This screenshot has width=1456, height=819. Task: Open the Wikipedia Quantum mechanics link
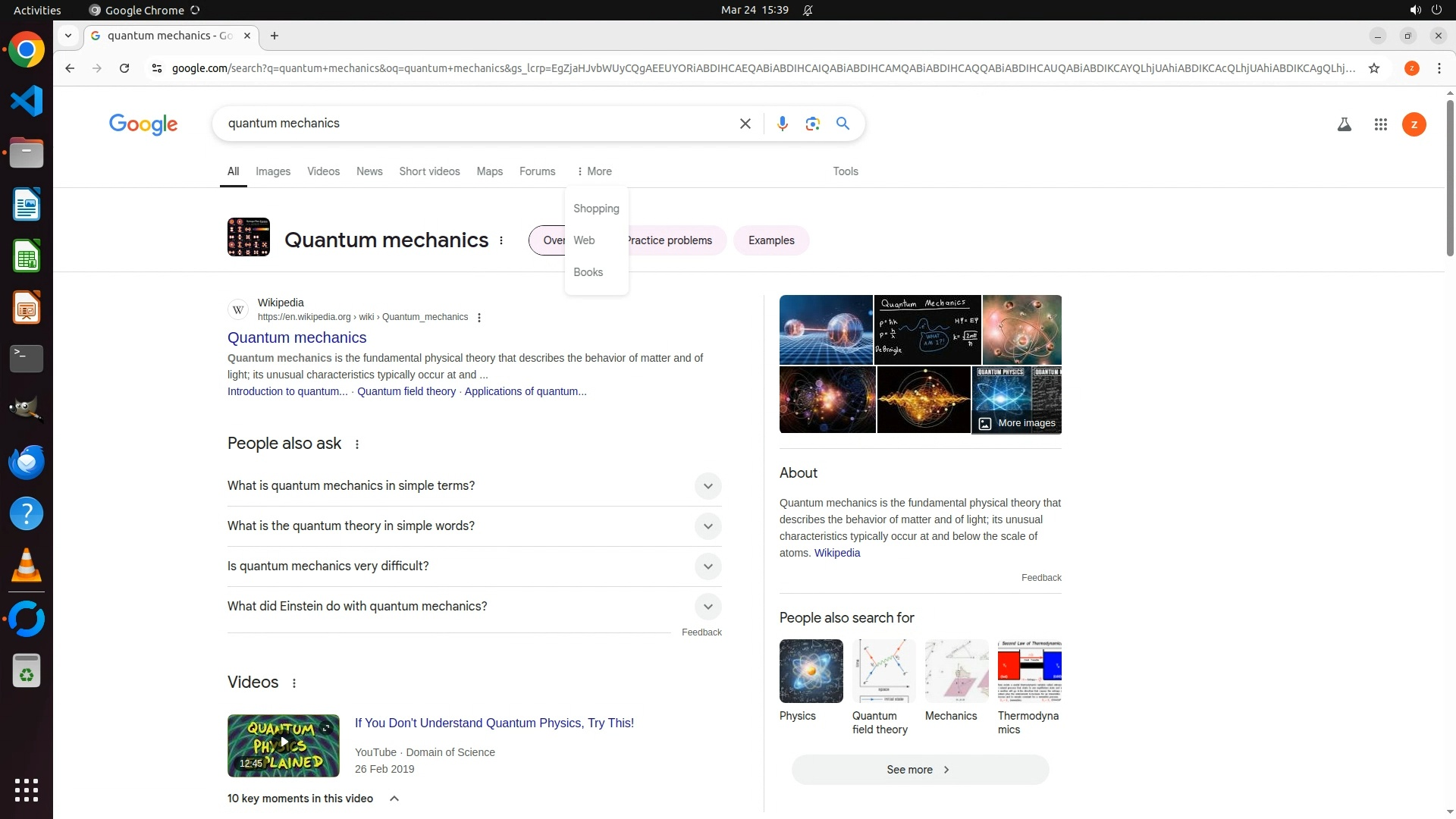[297, 337]
